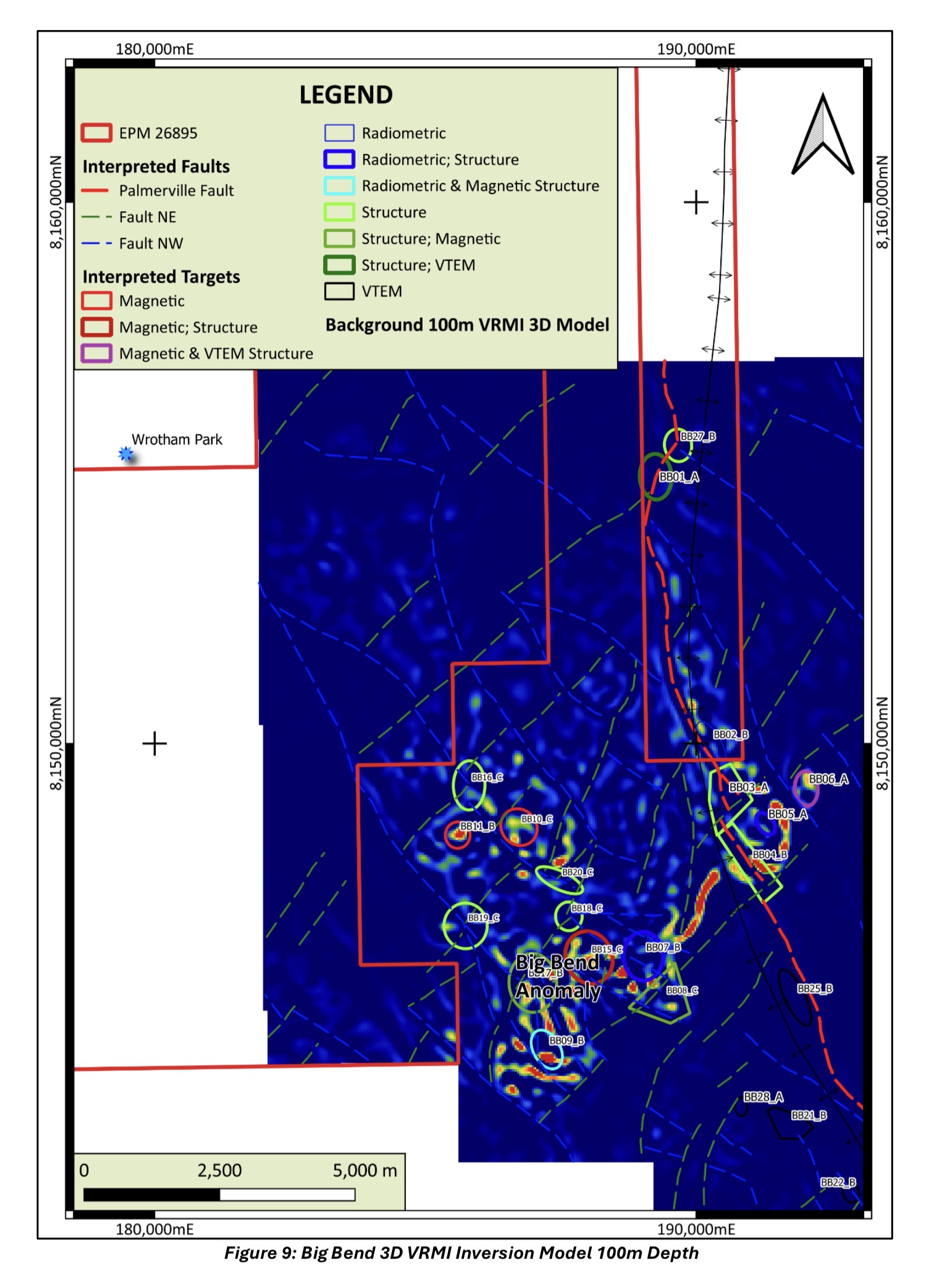932x1288 pixels.
Task: Click the crosshair marker left of the map
Action: (x=155, y=743)
